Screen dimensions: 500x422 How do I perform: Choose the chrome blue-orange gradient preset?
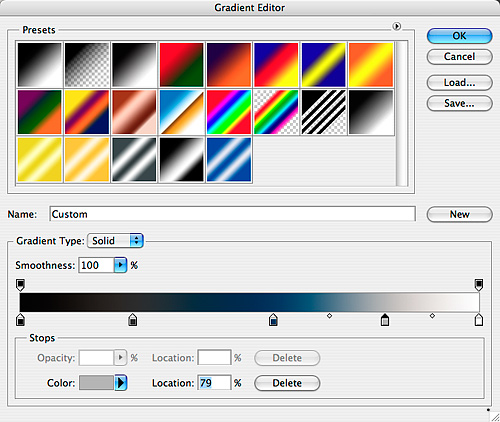(x=182, y=112)
